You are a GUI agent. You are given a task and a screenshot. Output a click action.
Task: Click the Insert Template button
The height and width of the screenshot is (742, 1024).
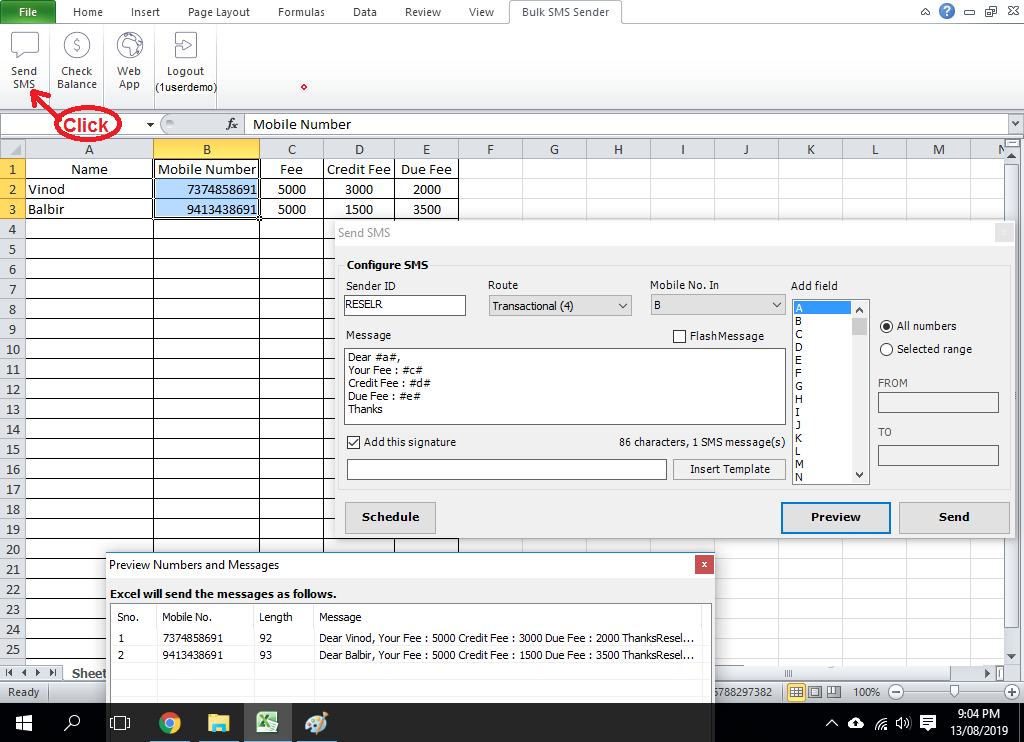[729, 469]
